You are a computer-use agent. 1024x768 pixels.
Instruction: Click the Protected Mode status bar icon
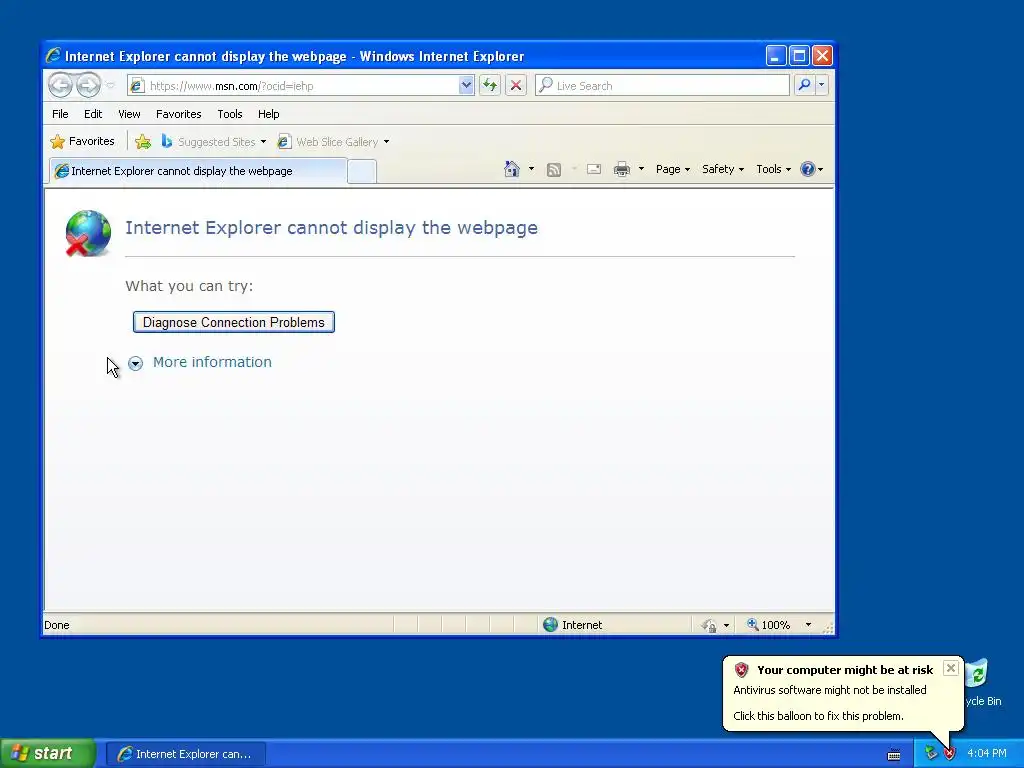(709, 625)
